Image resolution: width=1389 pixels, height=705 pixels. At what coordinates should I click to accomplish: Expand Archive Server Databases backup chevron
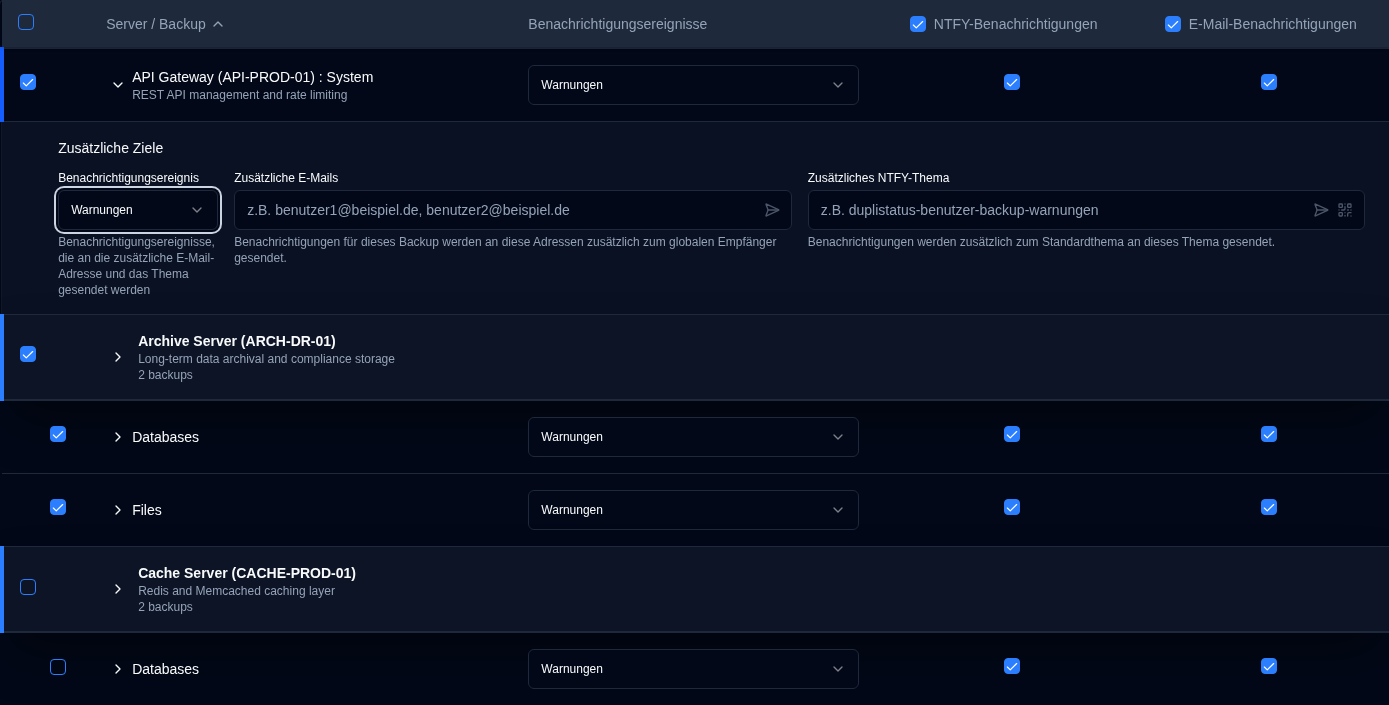click(118, 437)
